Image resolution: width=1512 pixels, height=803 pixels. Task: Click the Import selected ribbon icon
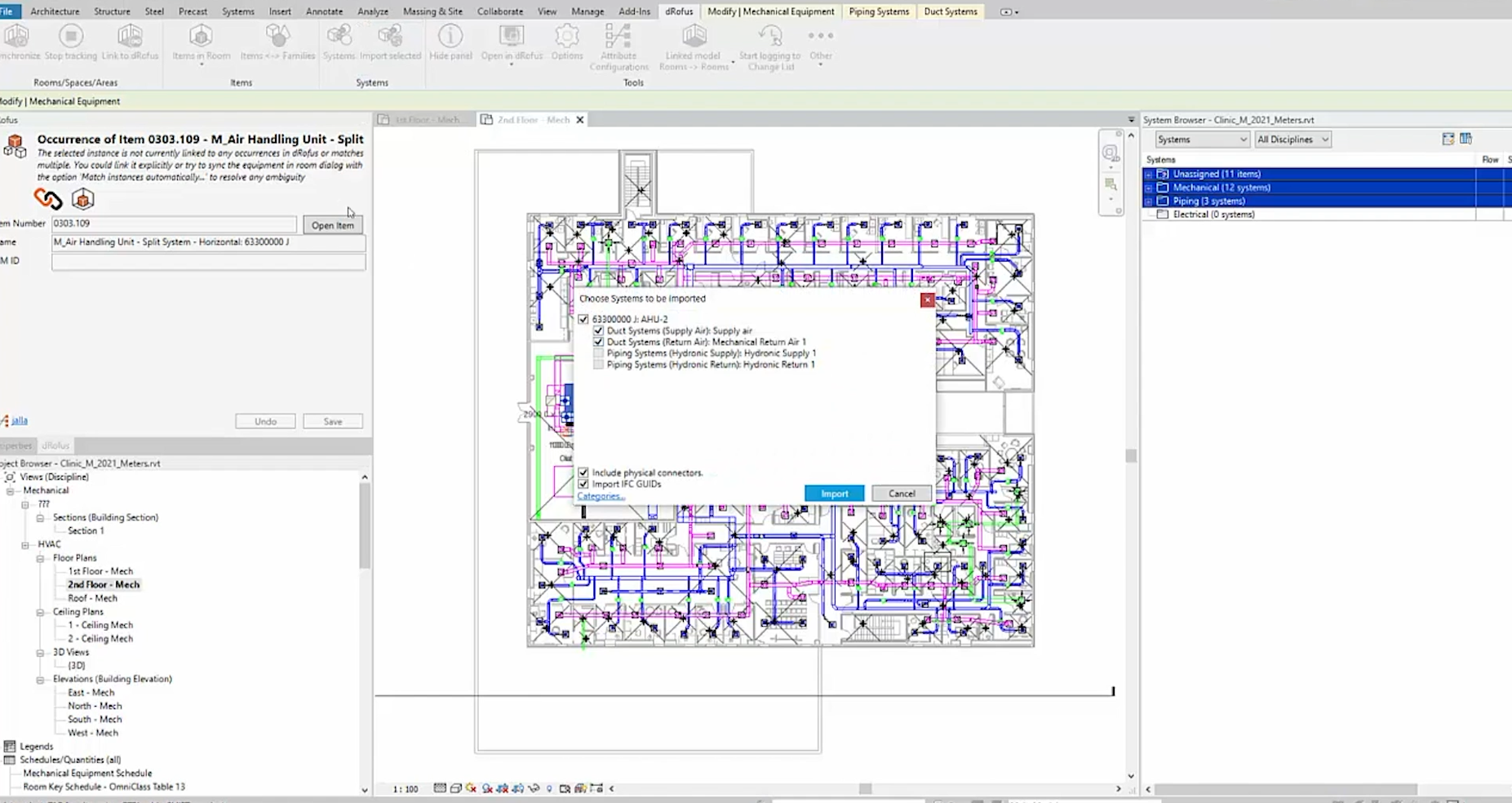(390, 36)
